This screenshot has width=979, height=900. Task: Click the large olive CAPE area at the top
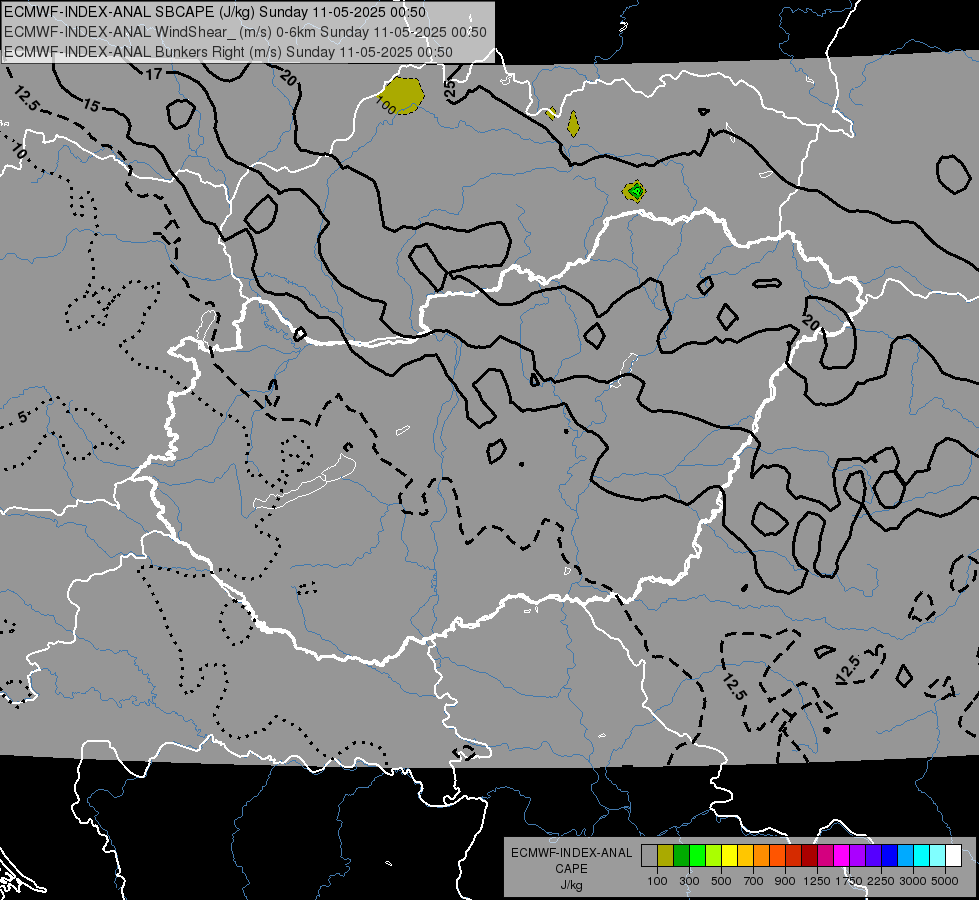tap(403, 94)
